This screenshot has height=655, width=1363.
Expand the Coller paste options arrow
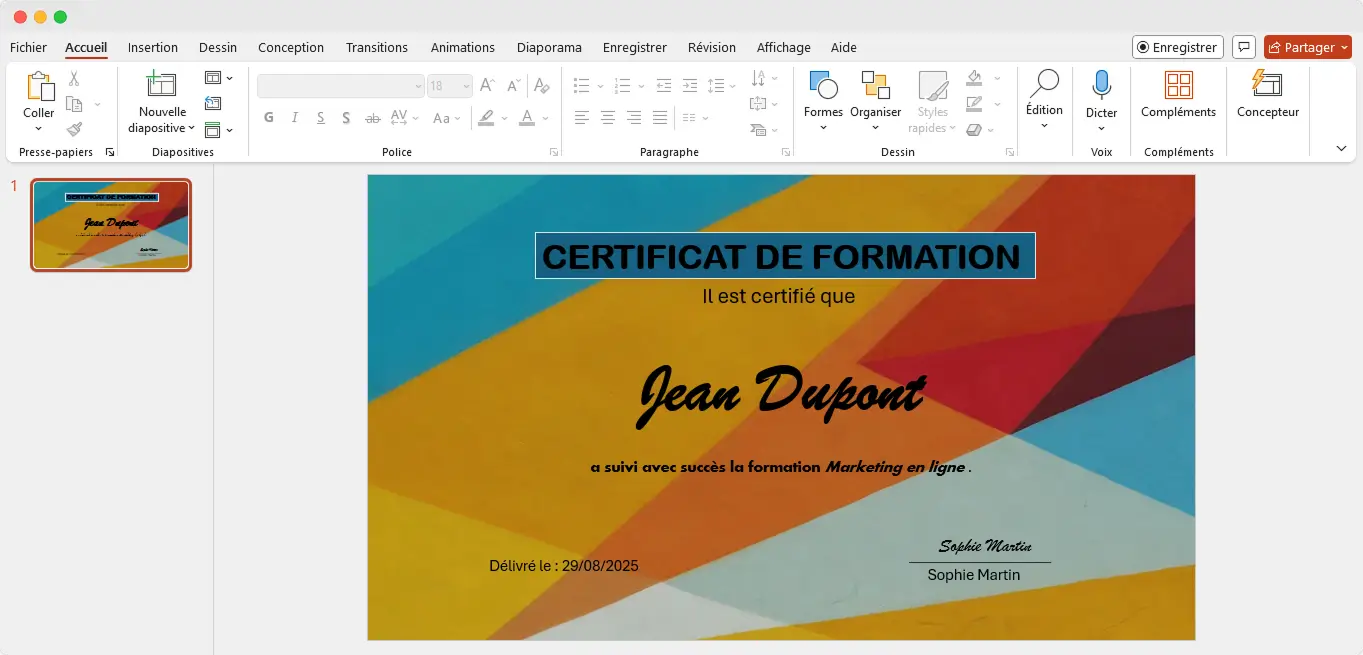(x=39, y=129)
